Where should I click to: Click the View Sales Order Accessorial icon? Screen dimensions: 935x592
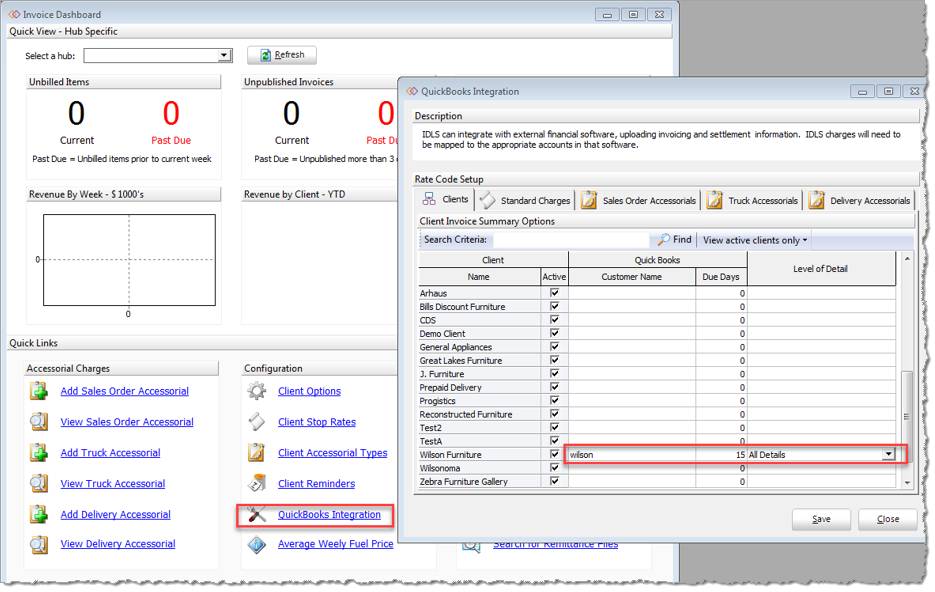click(39, 422)
